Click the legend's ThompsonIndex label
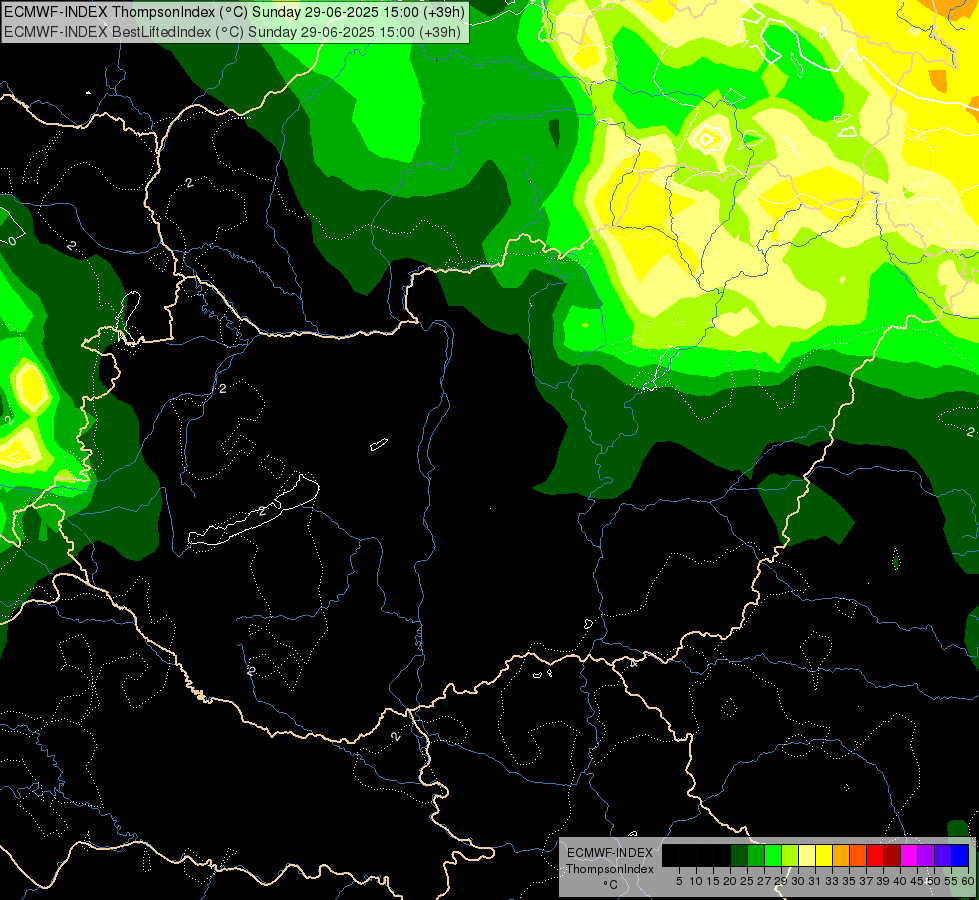Viewport: 979px width, 900px height. pos(610,869)
